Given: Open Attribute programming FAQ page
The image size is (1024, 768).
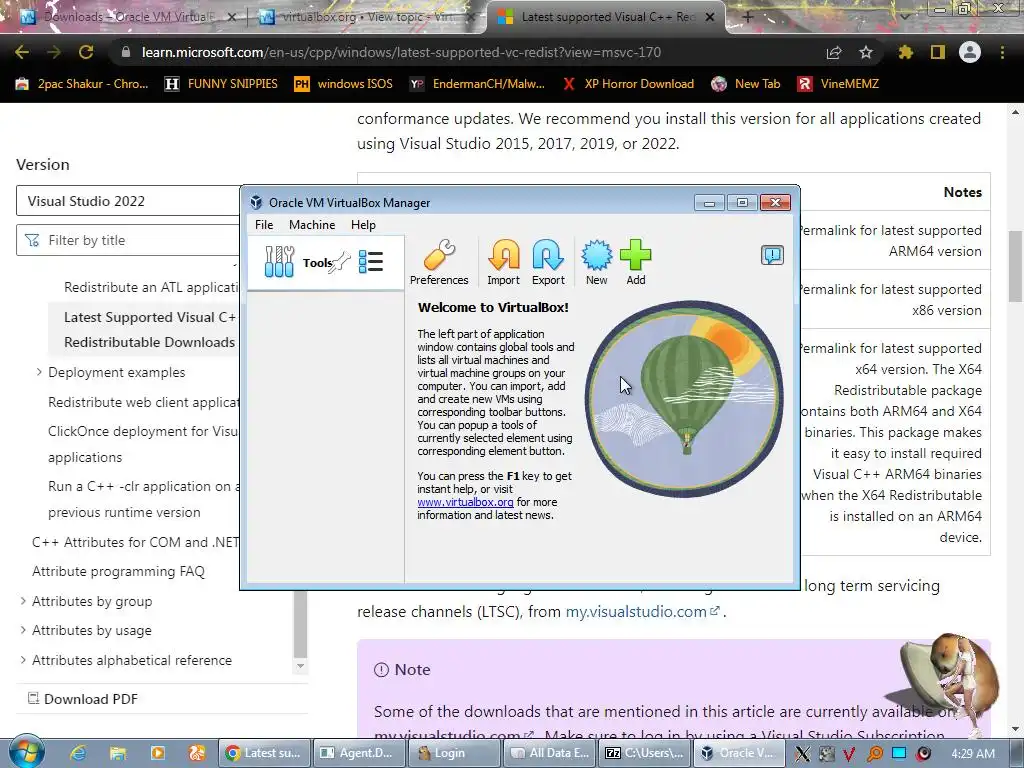Looking at the screenshot, I should (118, 571).
